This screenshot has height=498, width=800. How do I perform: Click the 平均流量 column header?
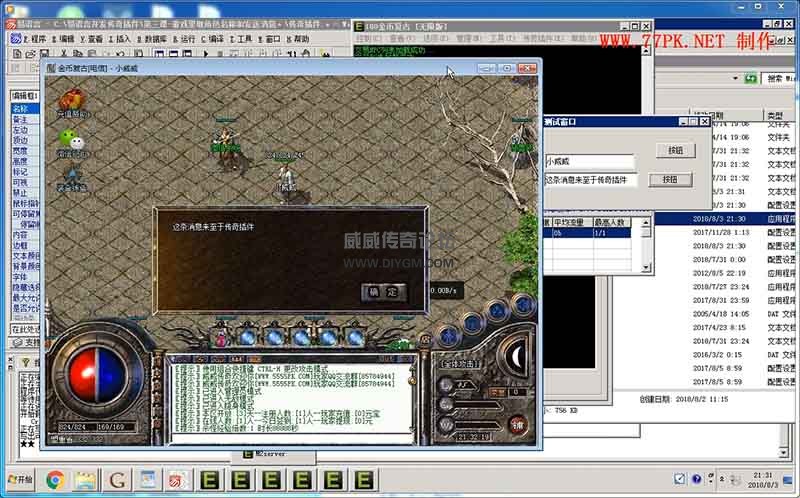click(x=571, y=222)
